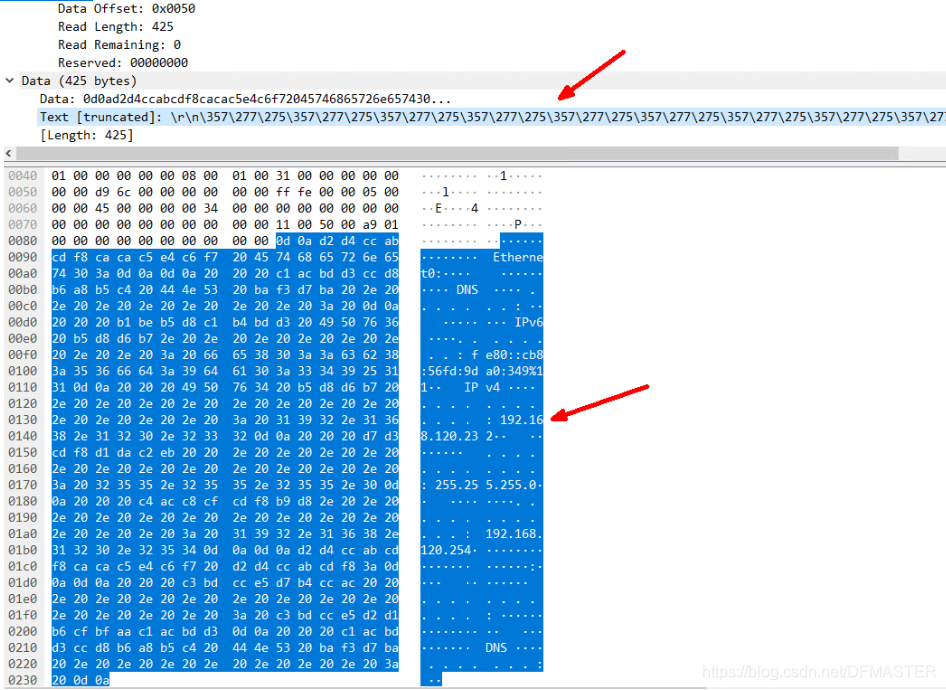The image size is (946, 690).
Task: Click offset 0100 in hex dump
Action: pyautogui.click(x=22, y=371)
